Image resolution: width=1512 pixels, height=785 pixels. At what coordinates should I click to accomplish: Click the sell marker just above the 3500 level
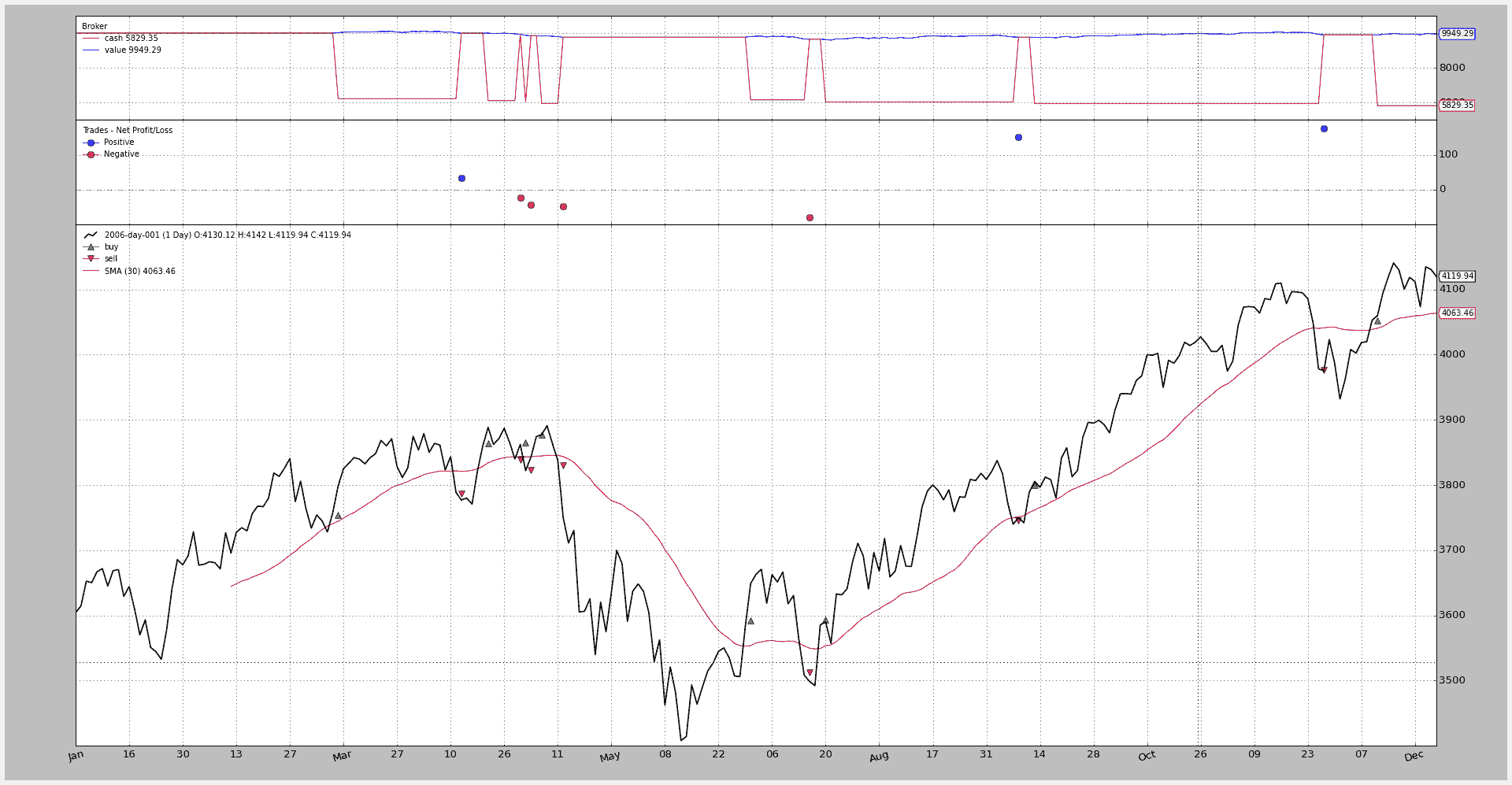pos(810,672)
